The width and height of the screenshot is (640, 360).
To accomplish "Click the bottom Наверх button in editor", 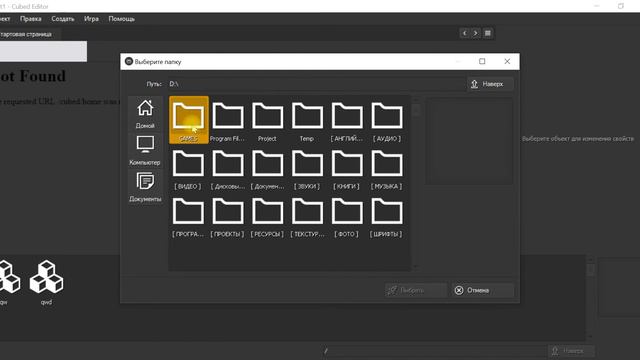I will click(570, 351).
